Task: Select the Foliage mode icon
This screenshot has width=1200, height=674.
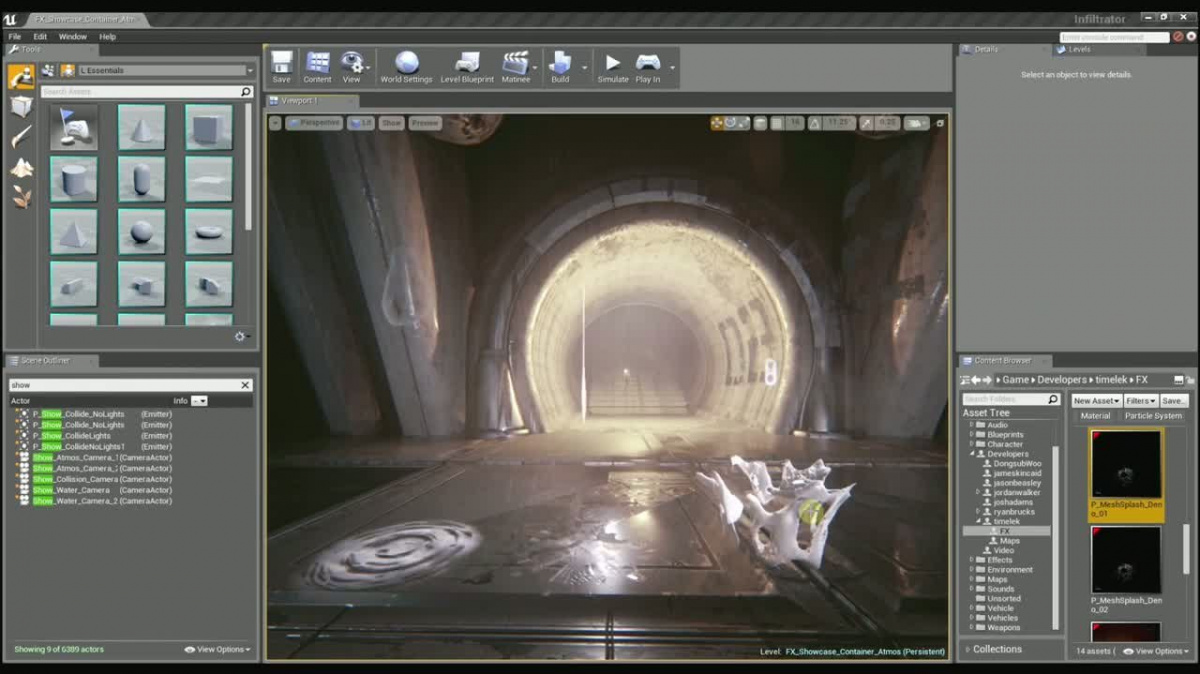Action: pos(21,197)
